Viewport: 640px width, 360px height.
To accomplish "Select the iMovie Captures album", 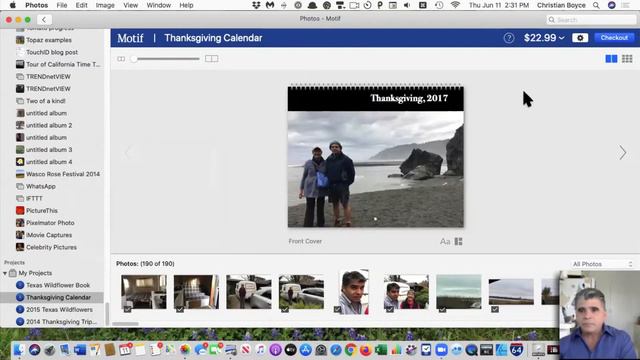I will coord(49,235).
